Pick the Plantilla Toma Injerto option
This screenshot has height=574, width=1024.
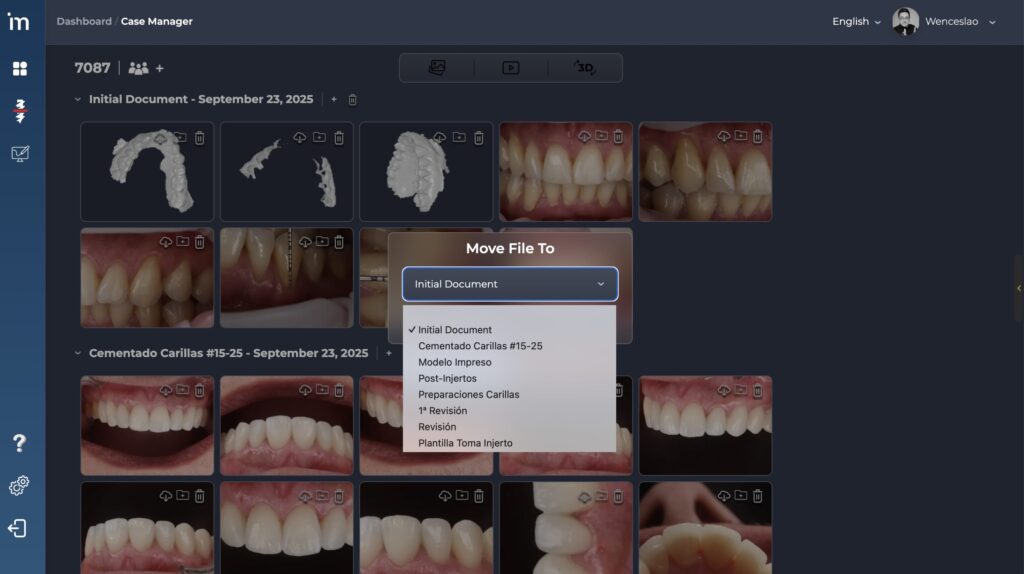[465, 443]
